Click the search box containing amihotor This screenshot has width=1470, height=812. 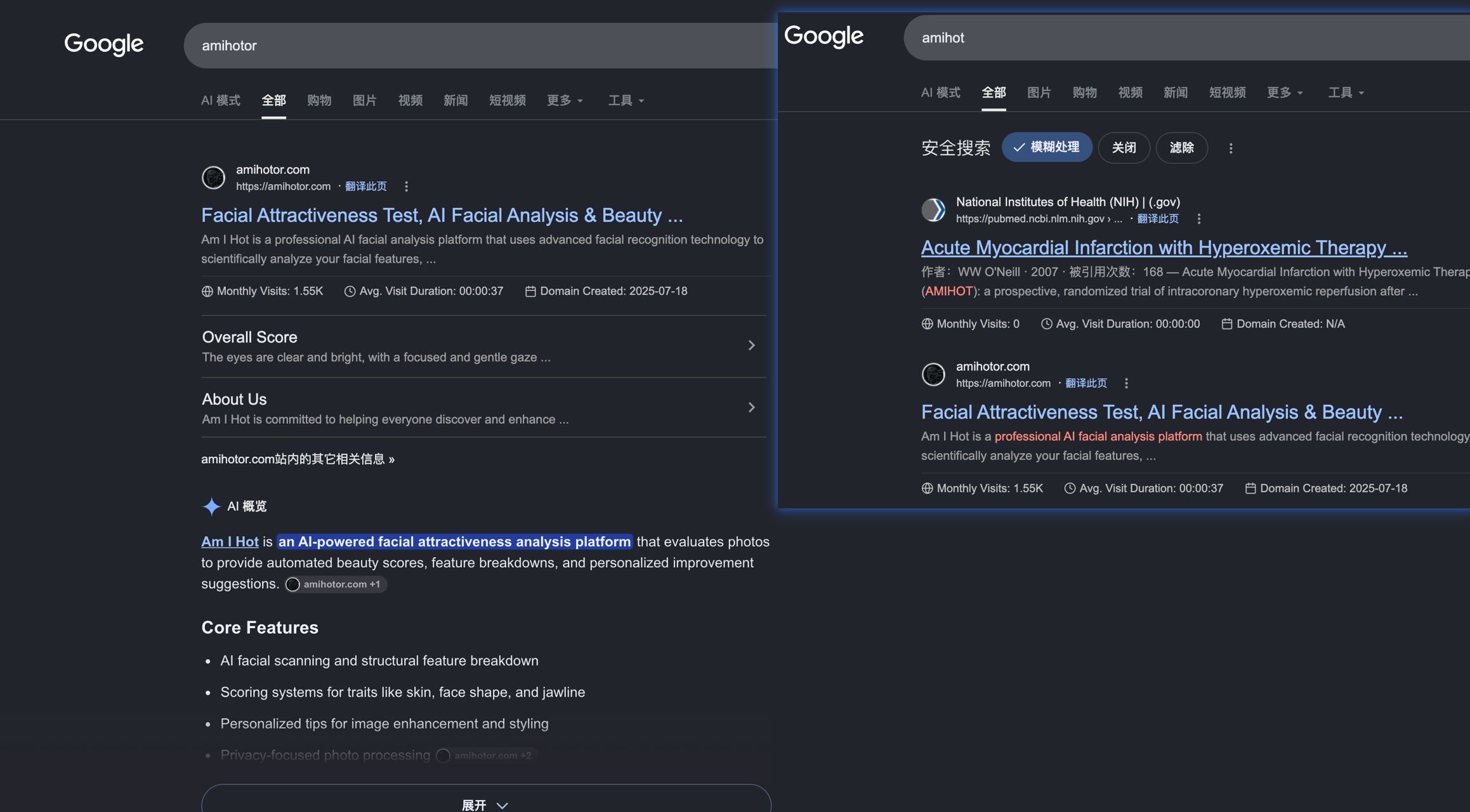tap(481, 46)
